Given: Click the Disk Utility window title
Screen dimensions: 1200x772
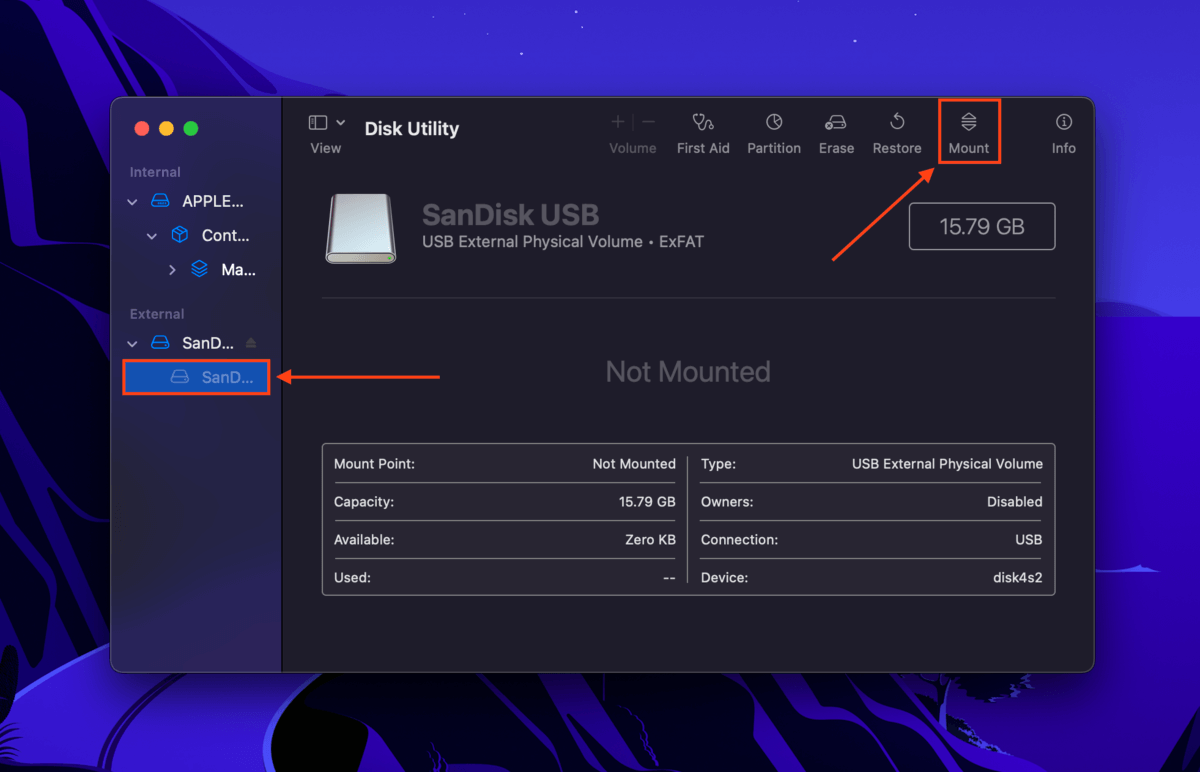Looking at the screenshot, I should click(x=412, y=129).
